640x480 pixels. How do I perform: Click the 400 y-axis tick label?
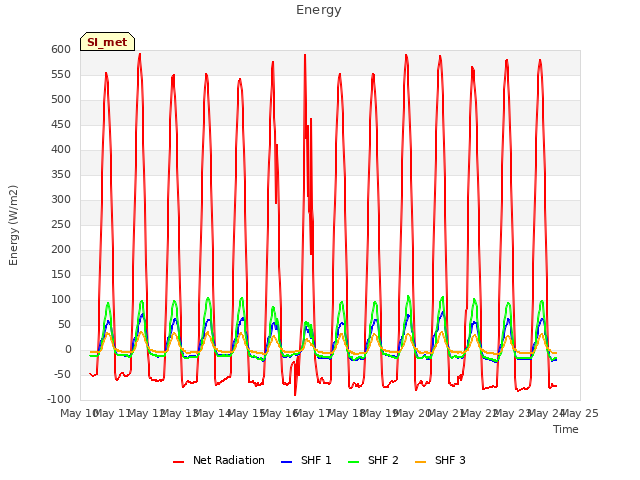pos(61,150)
